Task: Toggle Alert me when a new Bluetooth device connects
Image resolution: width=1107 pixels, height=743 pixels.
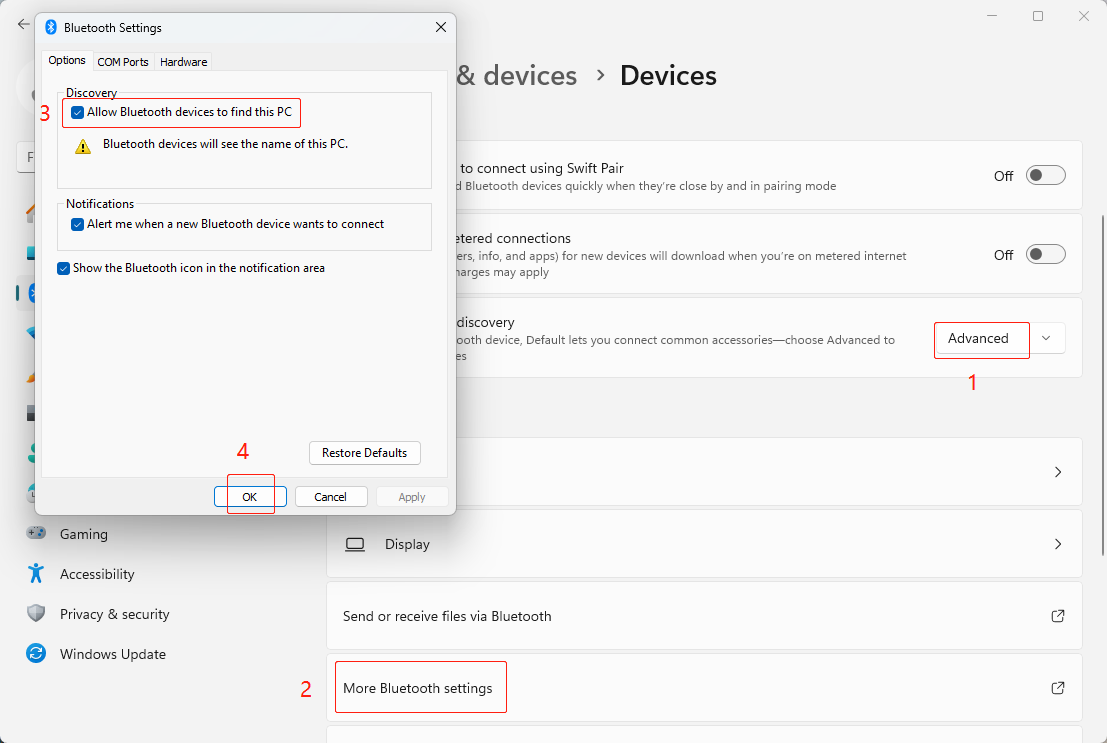Action: [78, 225]
